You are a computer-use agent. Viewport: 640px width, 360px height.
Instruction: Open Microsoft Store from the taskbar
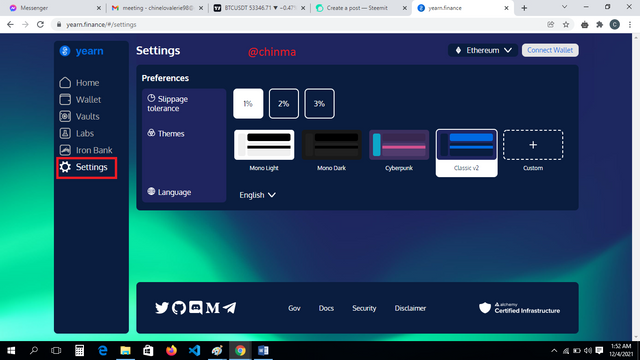[148, 351]
